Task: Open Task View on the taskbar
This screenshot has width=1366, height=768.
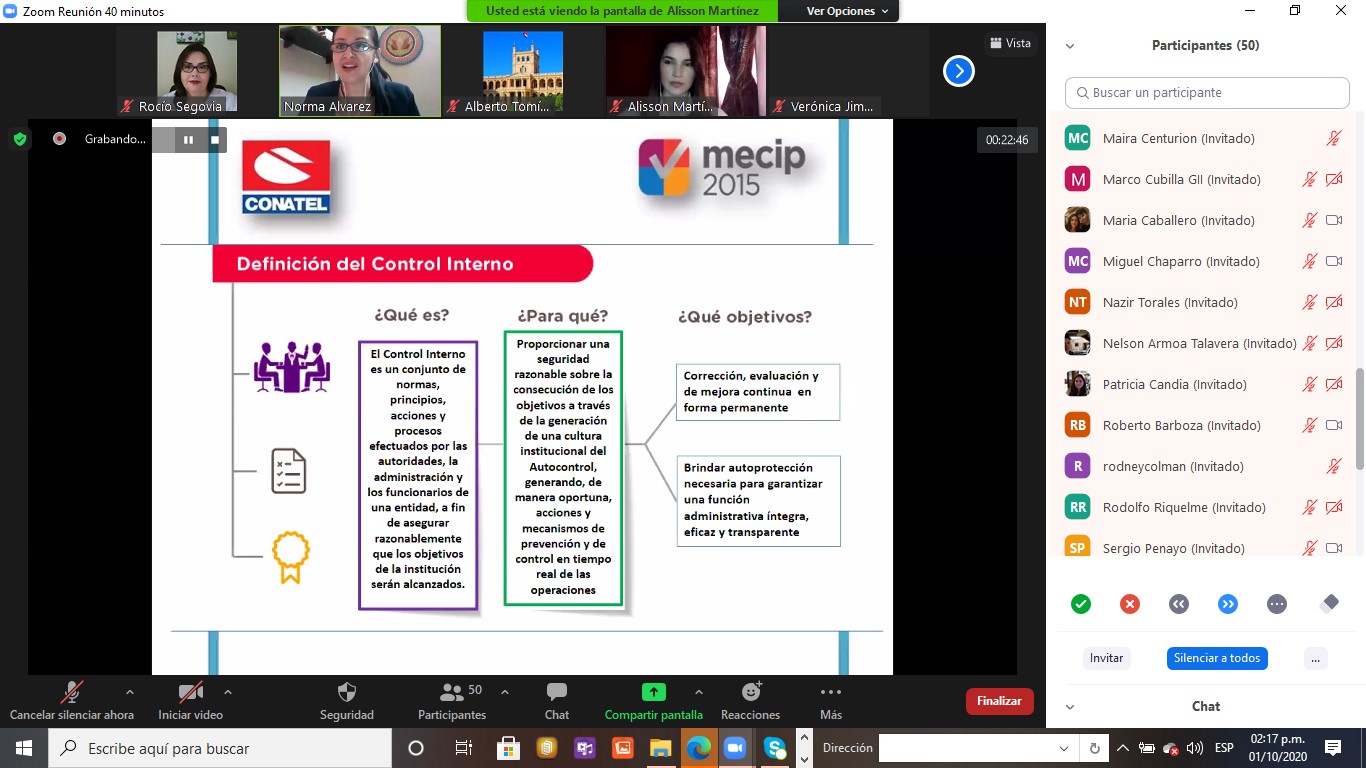Action: click(463, 748)
